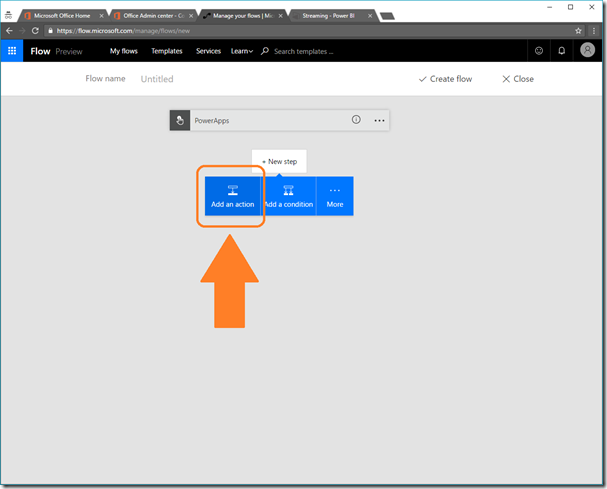Open the Templates menu item
The image size is (607, 489).
167,51
